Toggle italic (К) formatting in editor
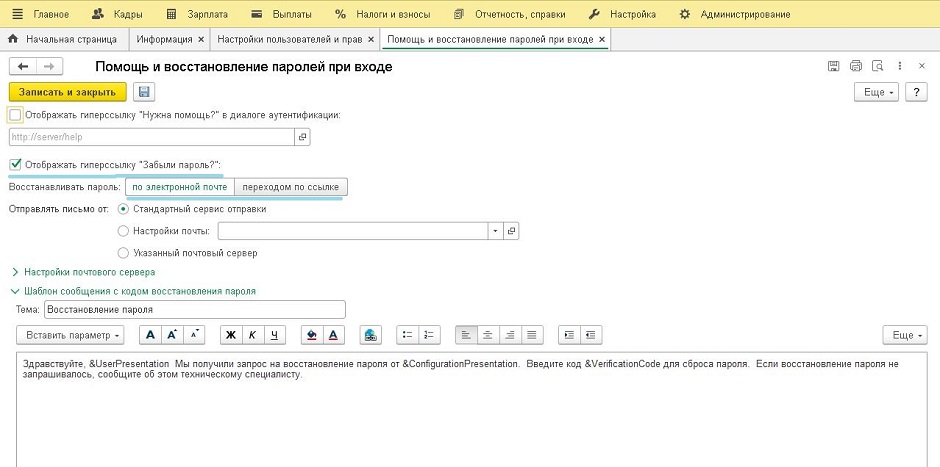940x467 pixels. 252,335
